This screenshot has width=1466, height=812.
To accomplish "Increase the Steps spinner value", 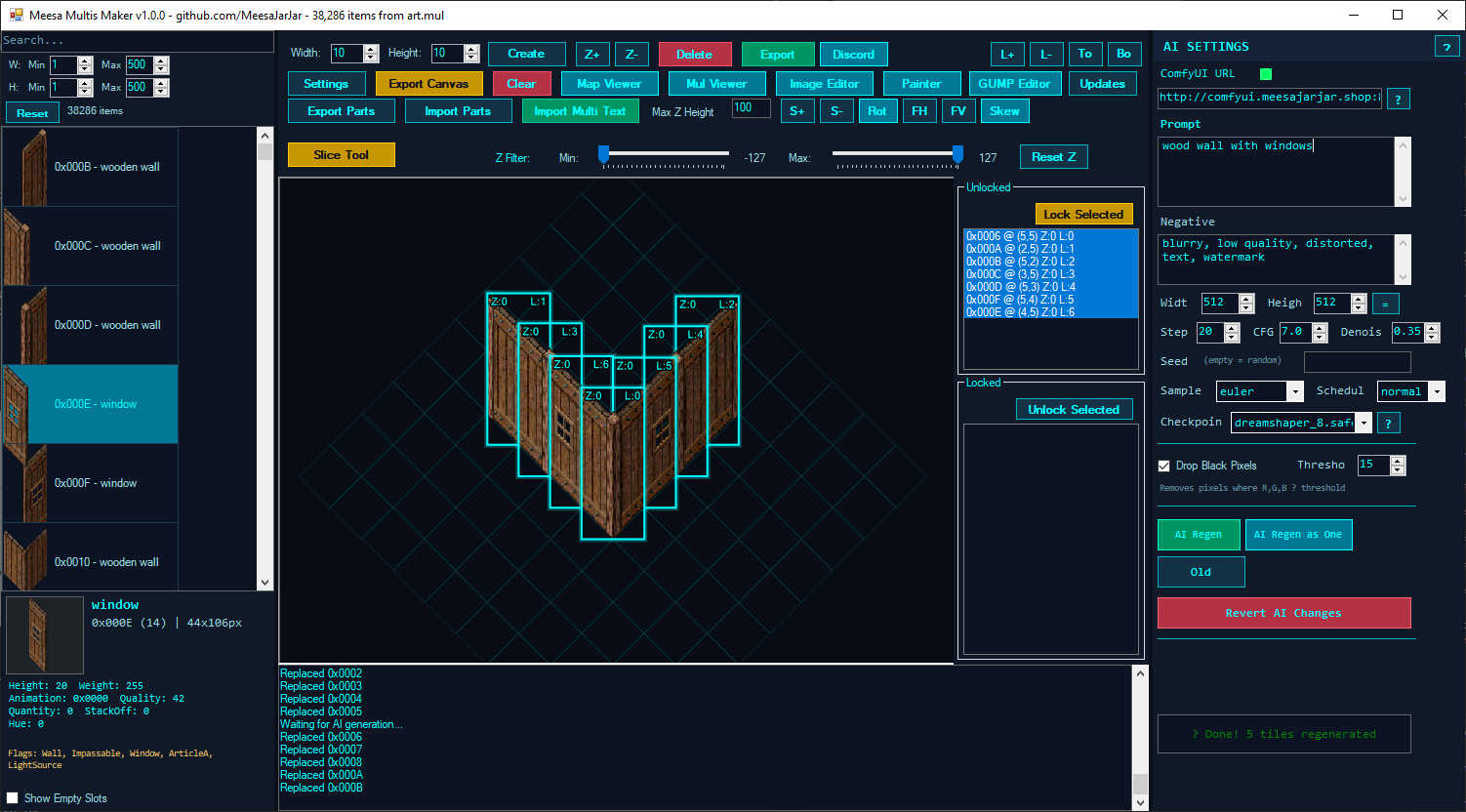I will click(x=1232, y=327).
